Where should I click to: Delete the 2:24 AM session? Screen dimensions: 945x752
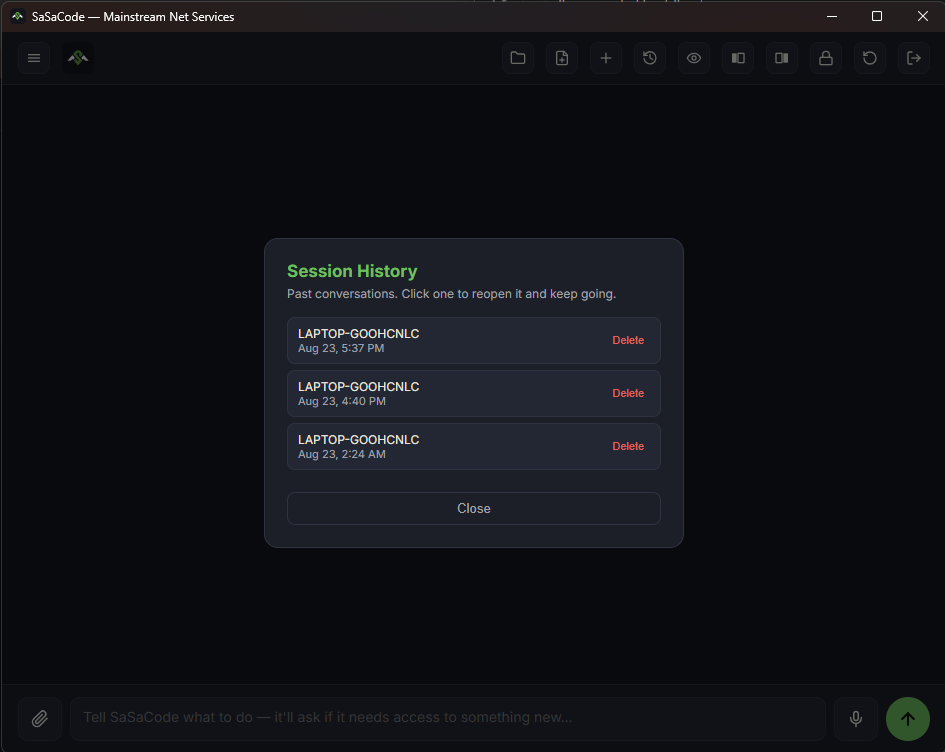(628, 446)
